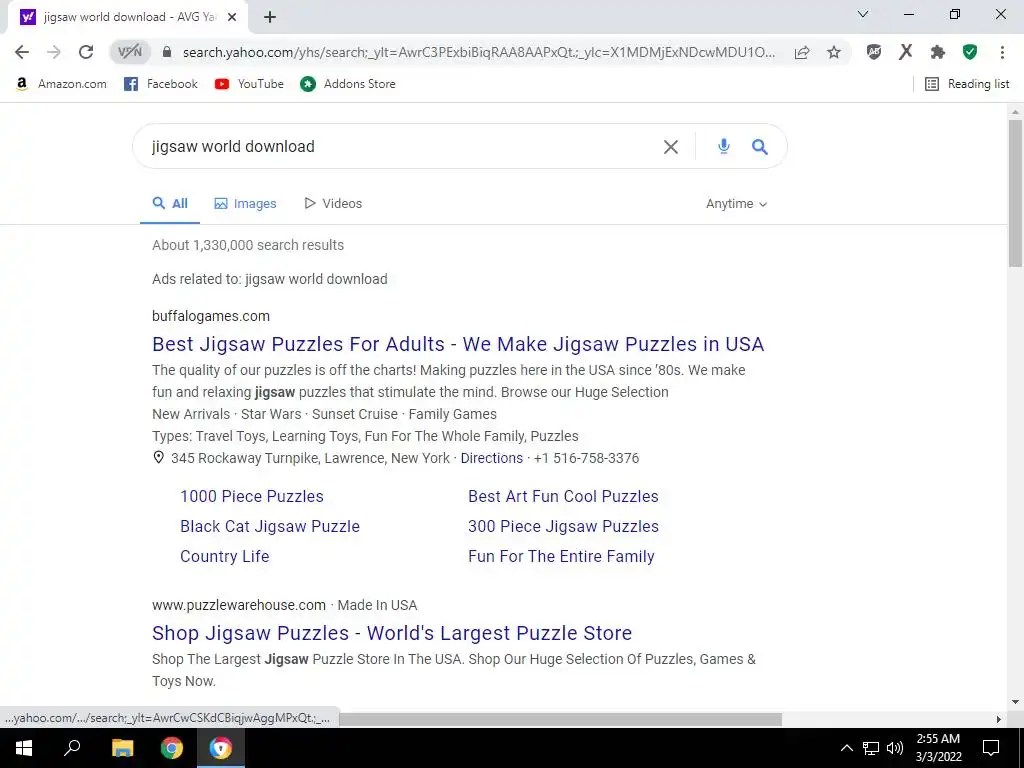Click the map pin location icon
Viewport: 1024px width, 768px height.
click(x=158, y=458)
